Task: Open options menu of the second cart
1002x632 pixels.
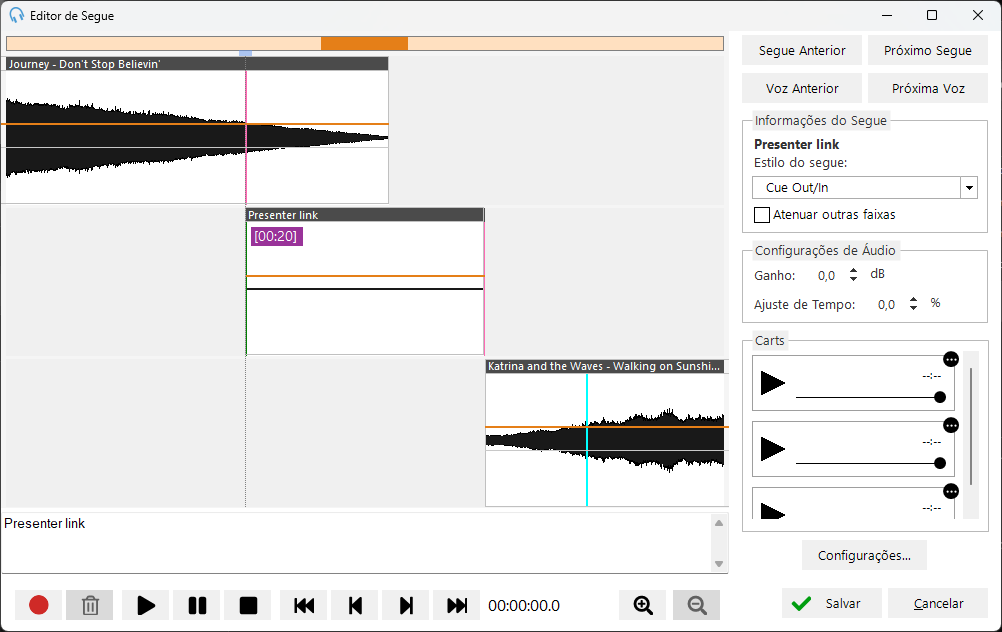Action: [x=951, y=426]
